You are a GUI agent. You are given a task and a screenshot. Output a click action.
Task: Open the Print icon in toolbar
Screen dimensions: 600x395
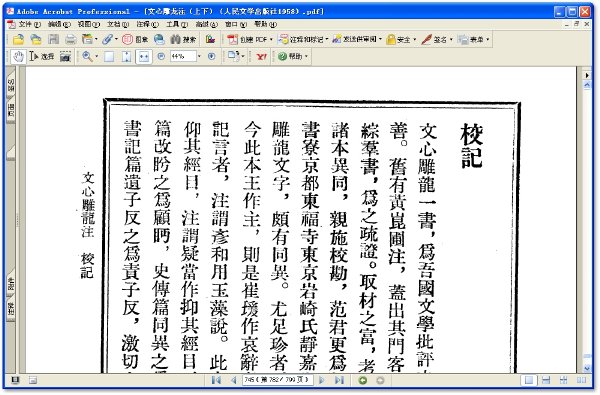70,39
